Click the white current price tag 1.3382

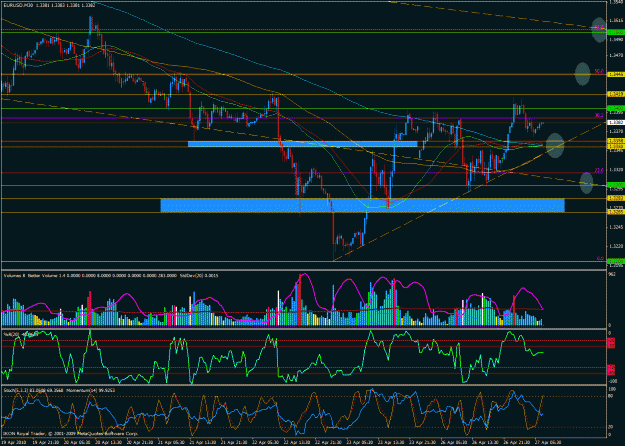click(614, 122)
